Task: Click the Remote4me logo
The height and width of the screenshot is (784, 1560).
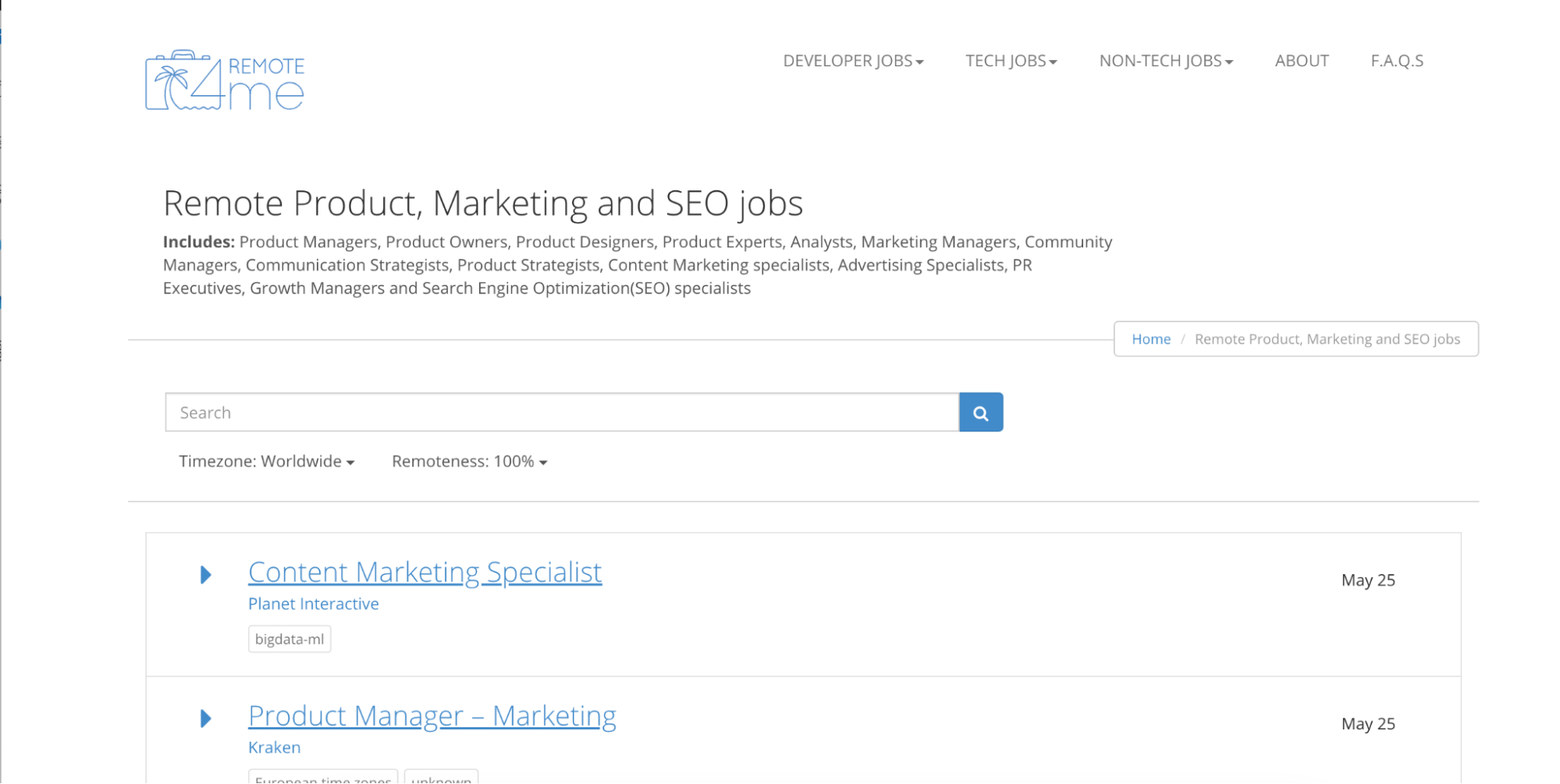Action: (x=225, y=80)
